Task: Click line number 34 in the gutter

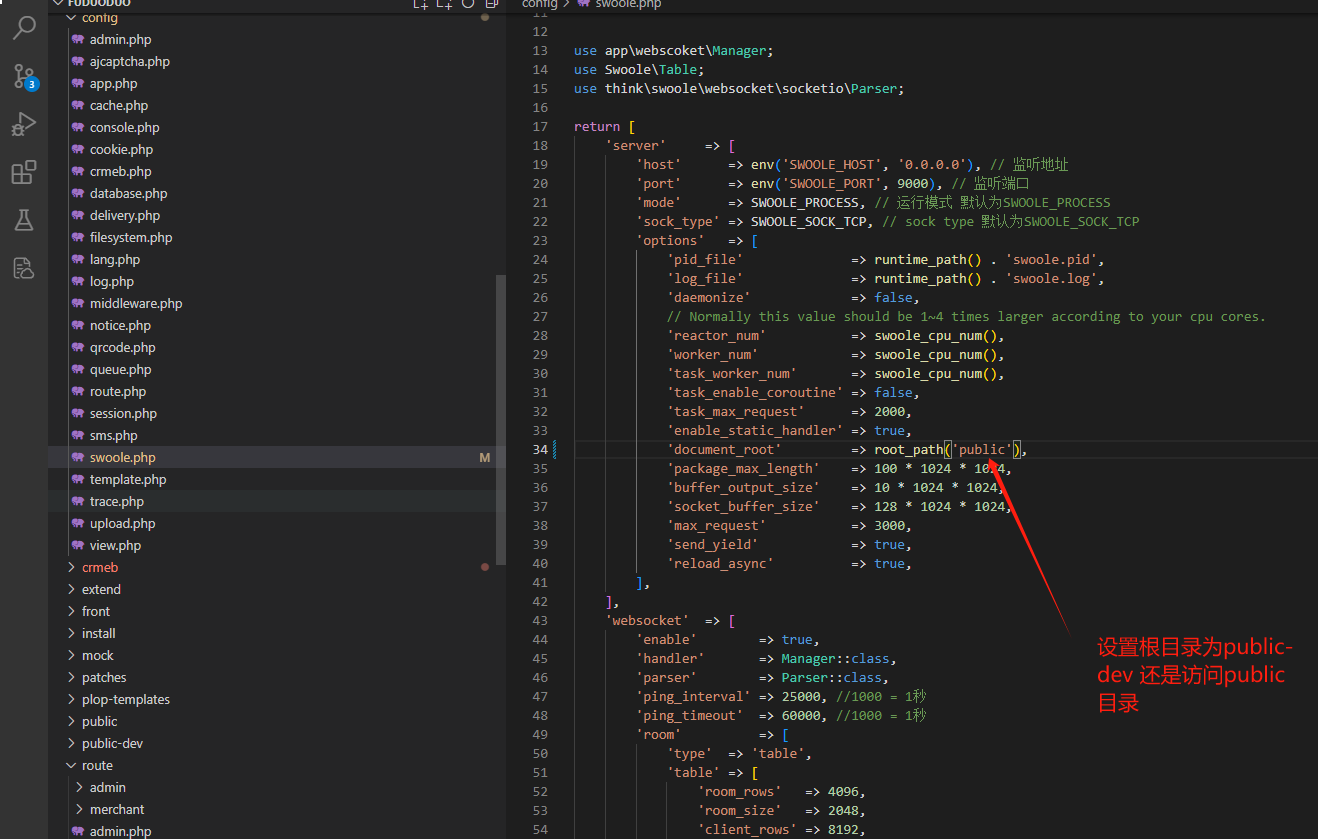Action: pos(540,449)
